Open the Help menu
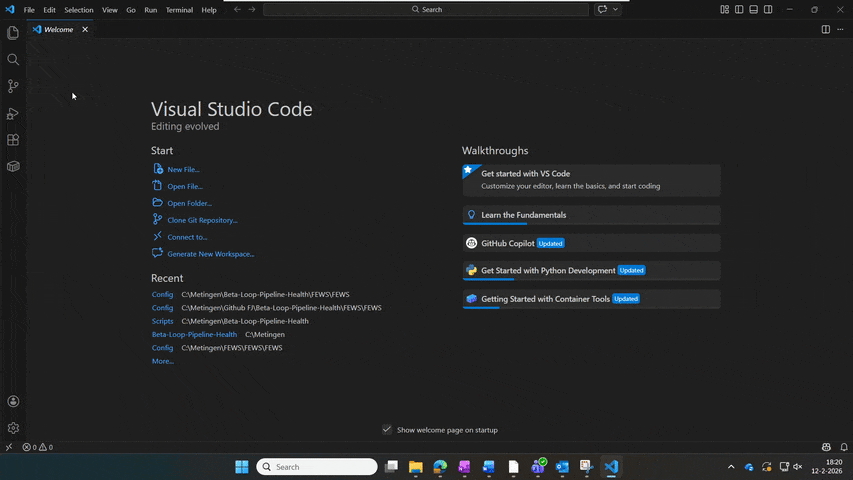The height and width of the screenshot is (480, 853). [x=209, y=10]
